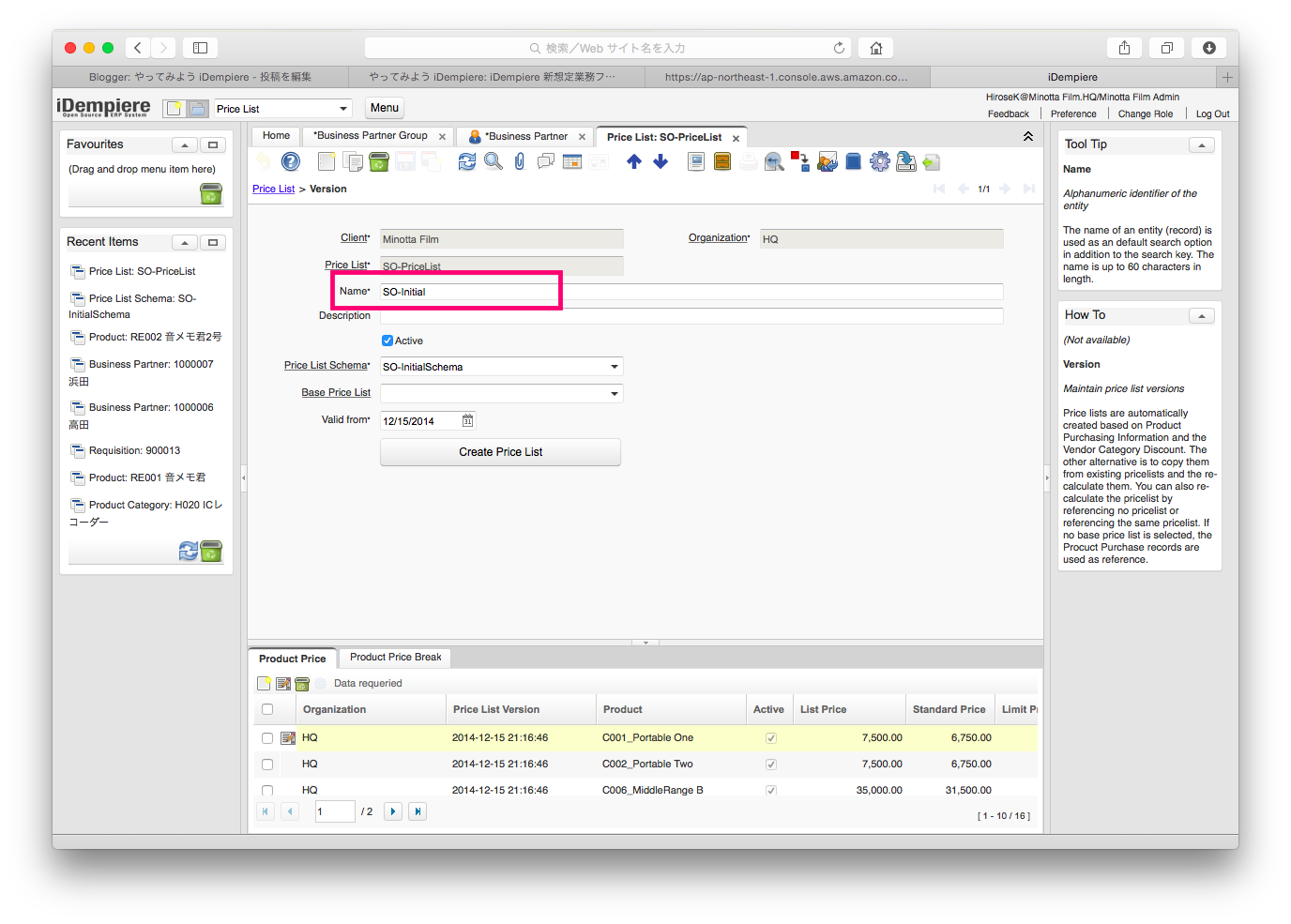Collapse the header with double chevron
Screen dimensions: 1291x924
[x=1028, y=137]
